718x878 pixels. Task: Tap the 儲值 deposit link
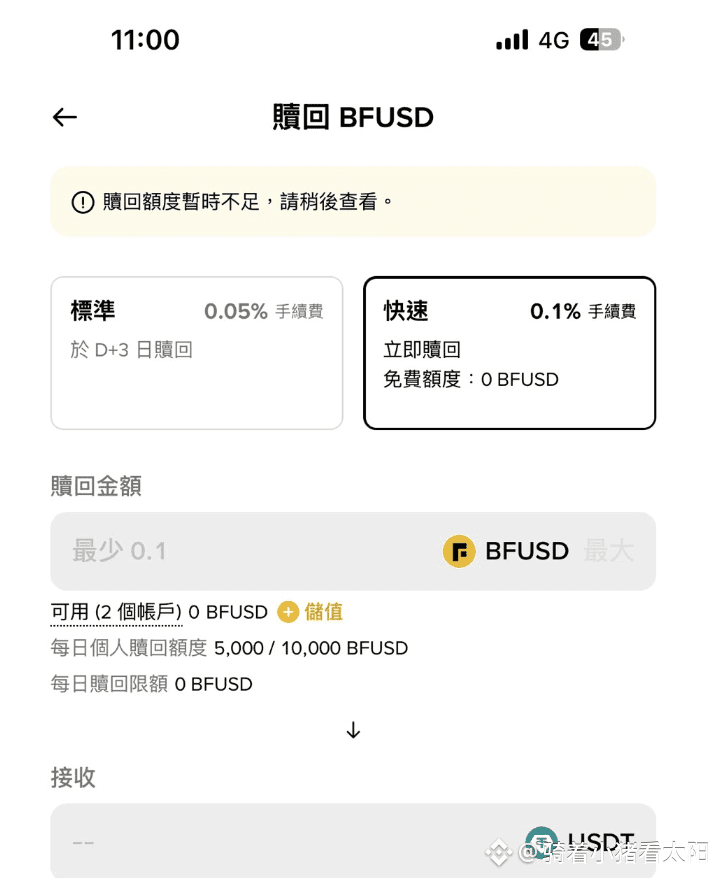(x=324, y=612)
